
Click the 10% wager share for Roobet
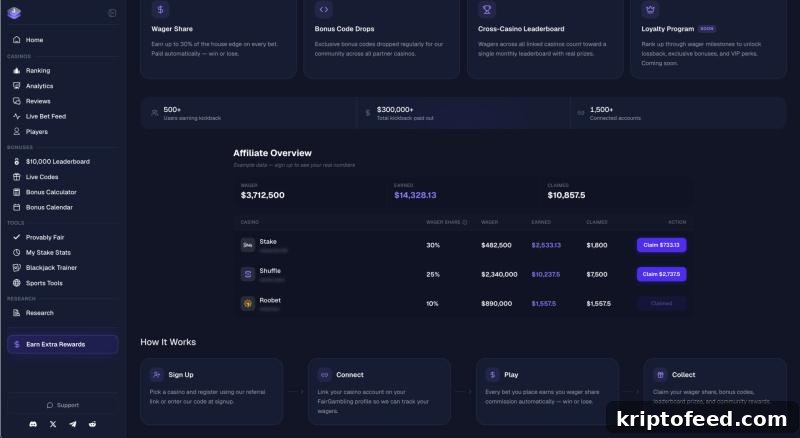[432, 304]
